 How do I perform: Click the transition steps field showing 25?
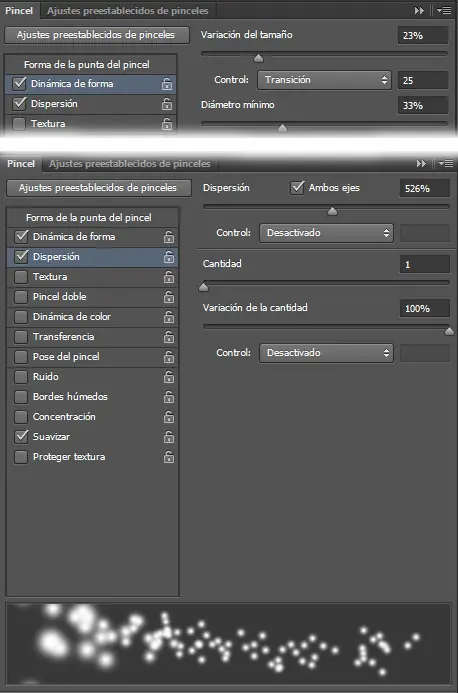(x=423, y=80)
